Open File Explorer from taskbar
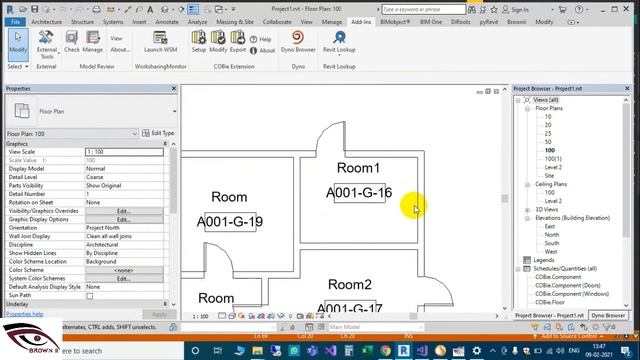Viewport: 640px width, 360px height. 258,350
